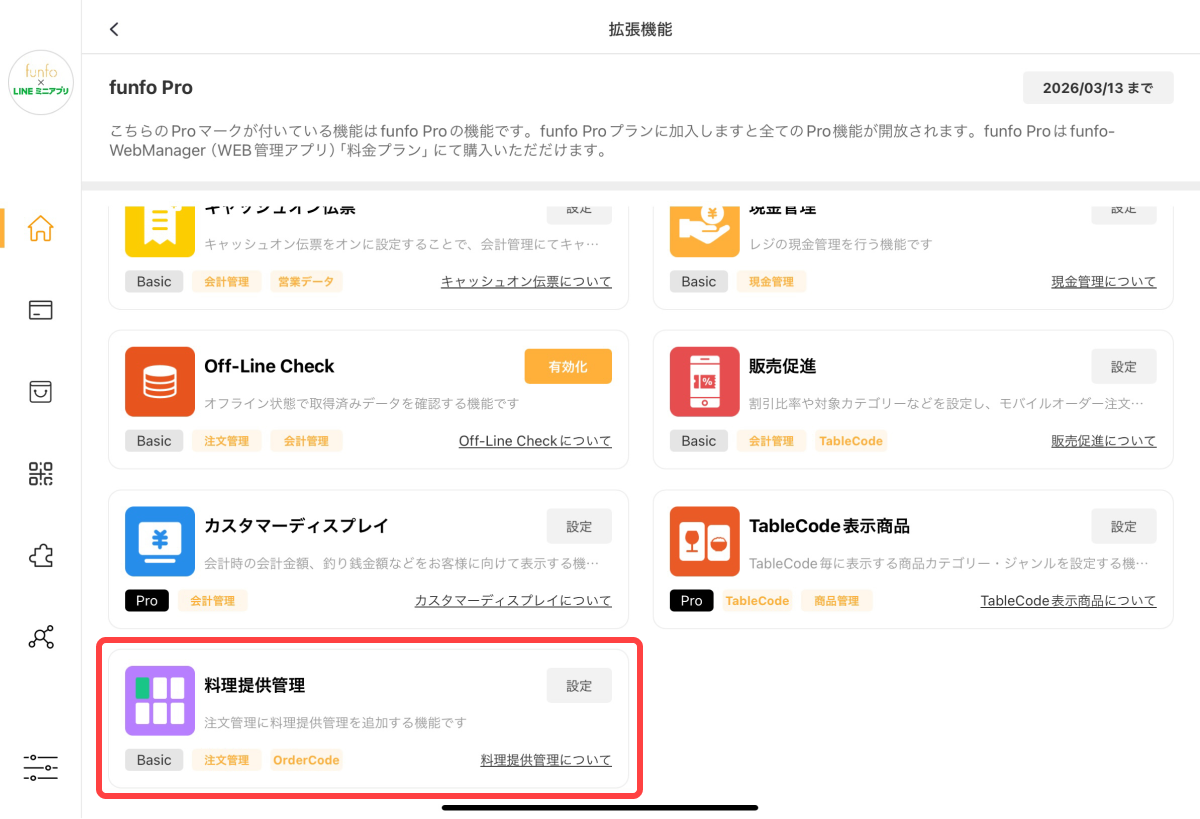The width and height of the screenshot is (1200, 819).
Task: Click the TableCode表示商品 glass and bowl icon
Action: click(705, 542)
